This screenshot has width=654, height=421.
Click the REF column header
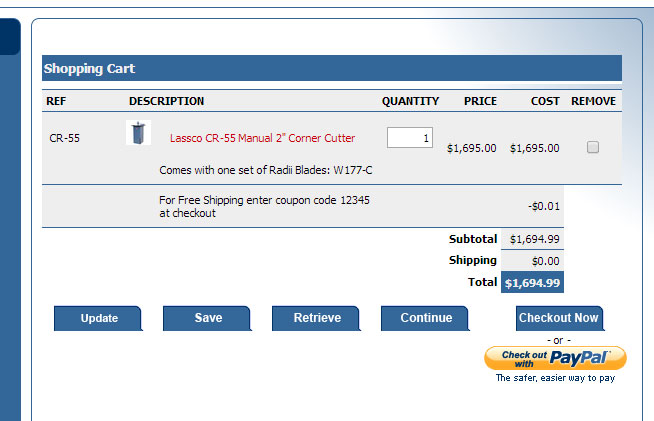57,101
